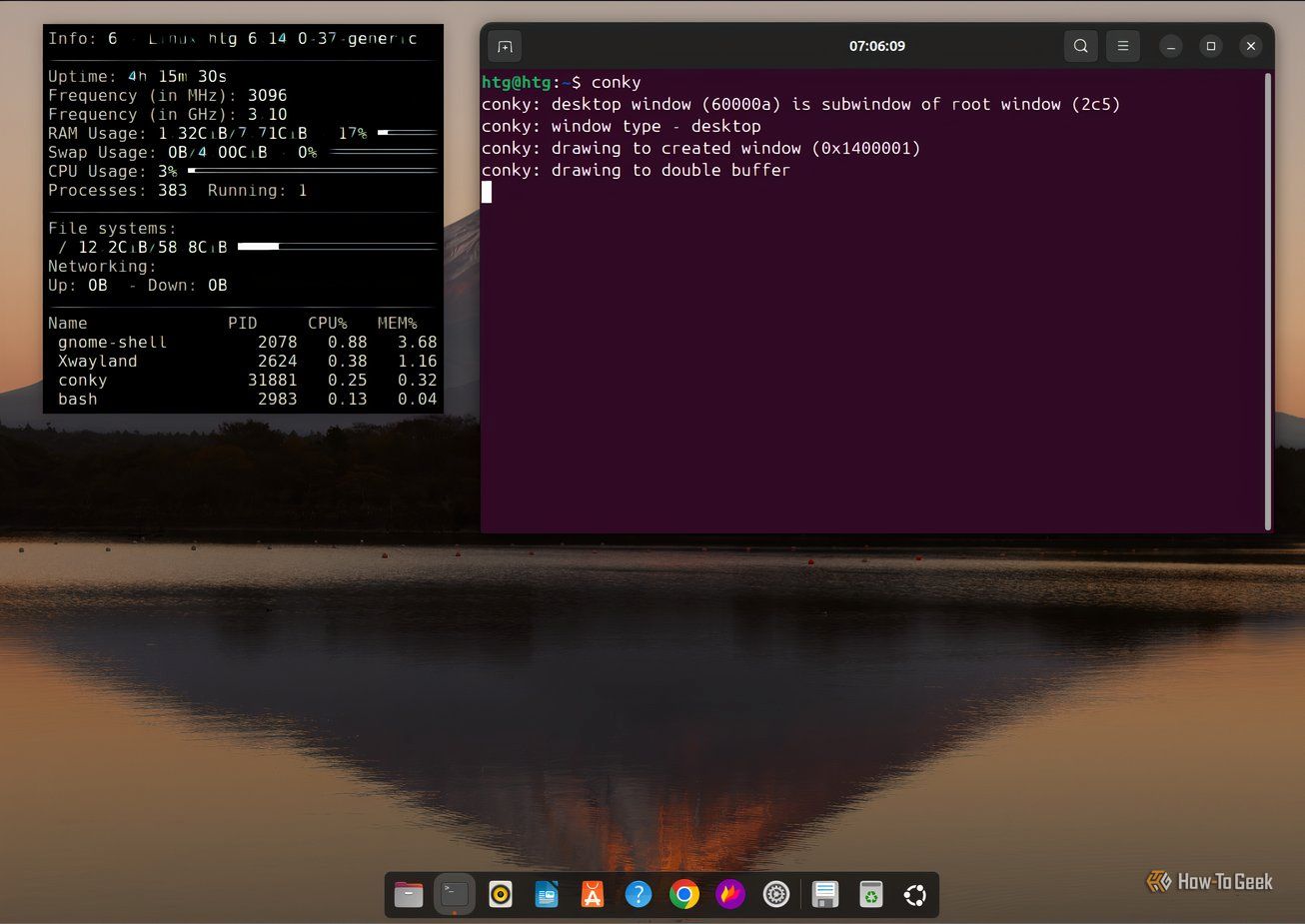Open the Help application from the dock

639,894
